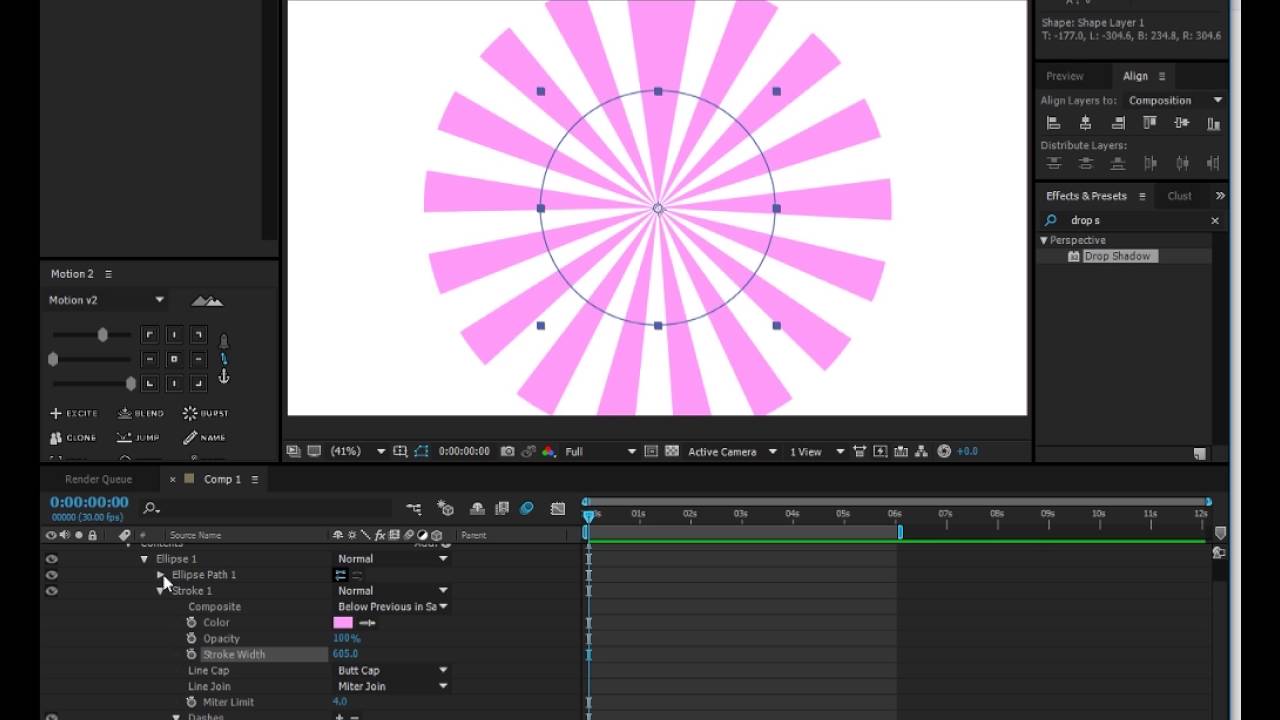Select the Comp 1 timeline tab
The image size is (1280, 720).
click(222, 479)
